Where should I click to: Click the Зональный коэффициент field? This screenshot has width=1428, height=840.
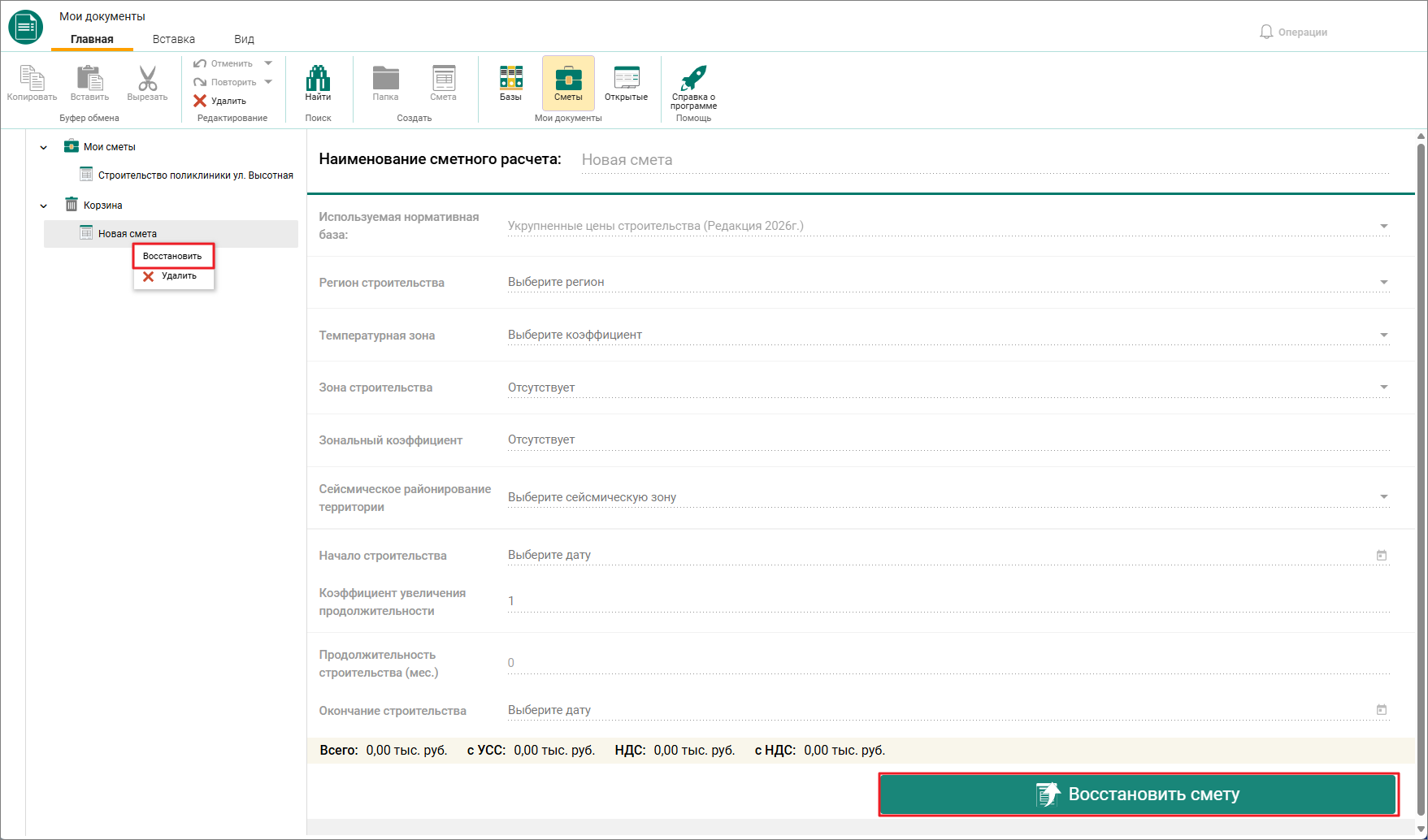click(948, 439)
